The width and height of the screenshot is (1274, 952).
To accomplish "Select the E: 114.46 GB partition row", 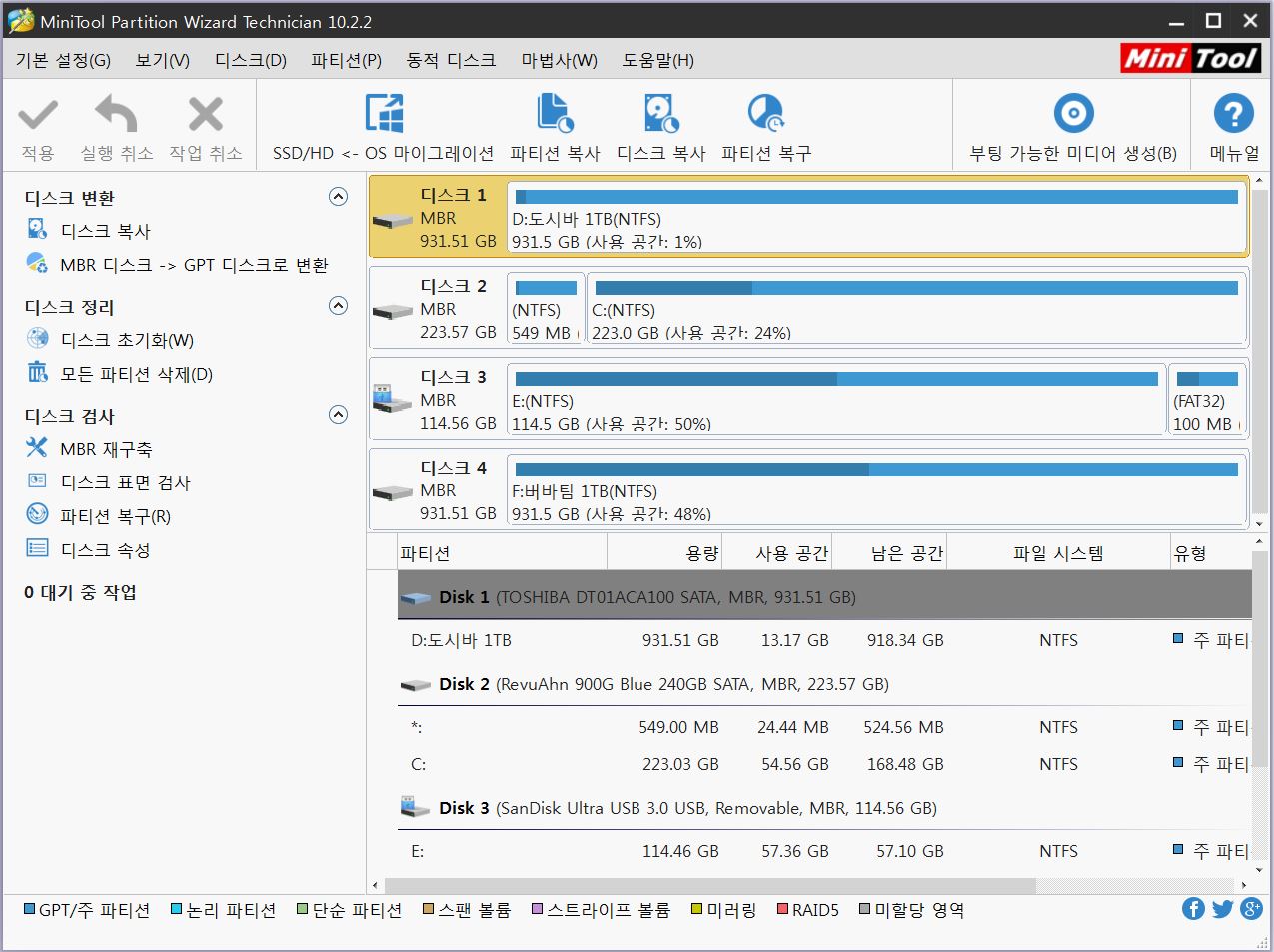I will 824,851.
